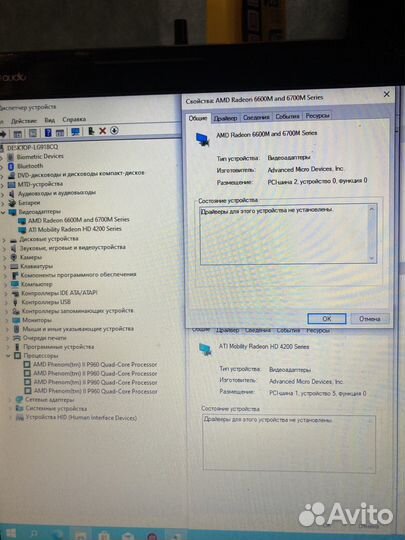Switch to Сведения tab in AMD Radeon 6600M dialog
This screenshot has width=405, height=540.
tap(256, 117)
